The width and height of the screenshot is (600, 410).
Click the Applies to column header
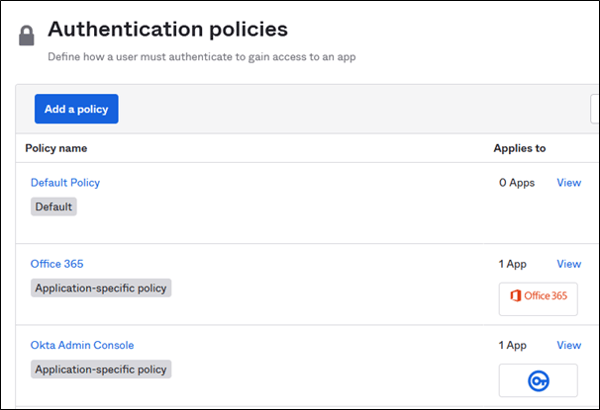pos(519,148)
